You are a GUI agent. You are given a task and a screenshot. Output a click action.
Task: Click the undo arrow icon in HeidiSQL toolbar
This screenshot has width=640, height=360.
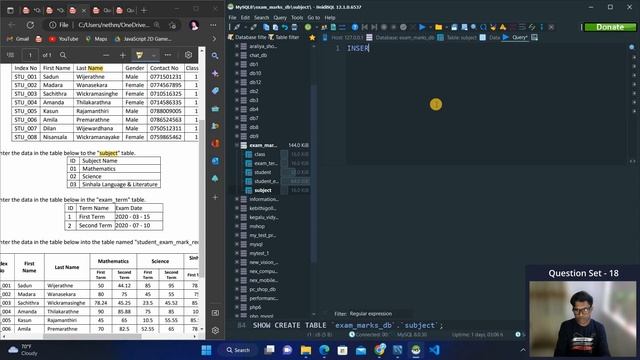[285, 27]
